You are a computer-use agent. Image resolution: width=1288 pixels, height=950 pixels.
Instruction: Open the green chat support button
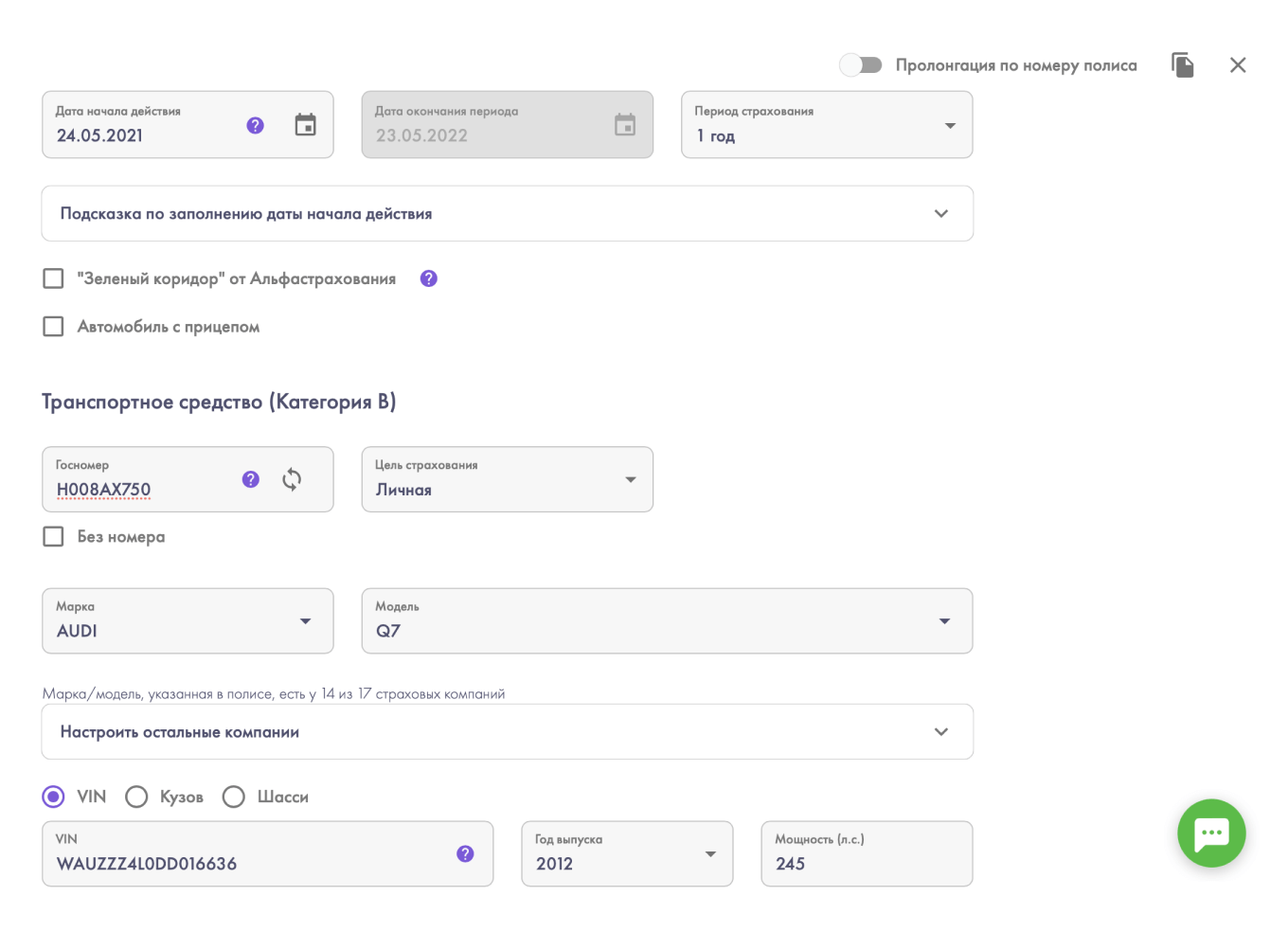tap(1211, 833)
